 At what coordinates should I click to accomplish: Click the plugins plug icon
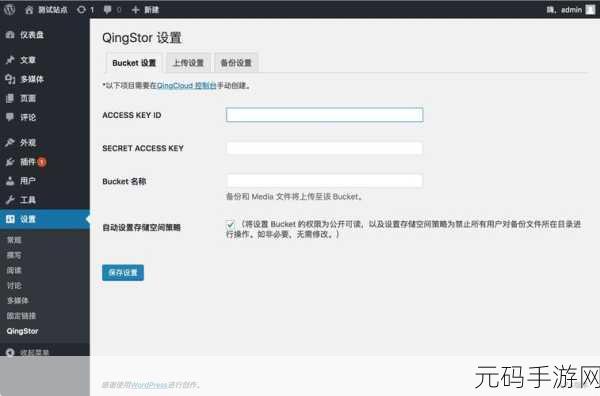10,162
